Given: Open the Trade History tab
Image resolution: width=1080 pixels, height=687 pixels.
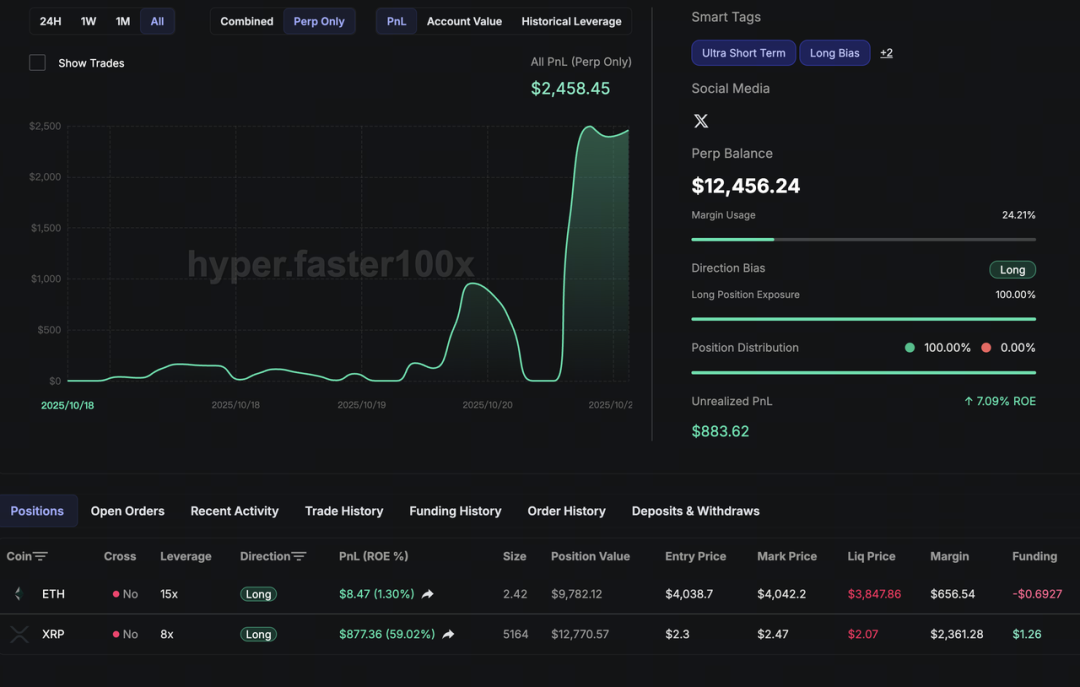Looking at the screenshot, I should (x=344, y=511).
